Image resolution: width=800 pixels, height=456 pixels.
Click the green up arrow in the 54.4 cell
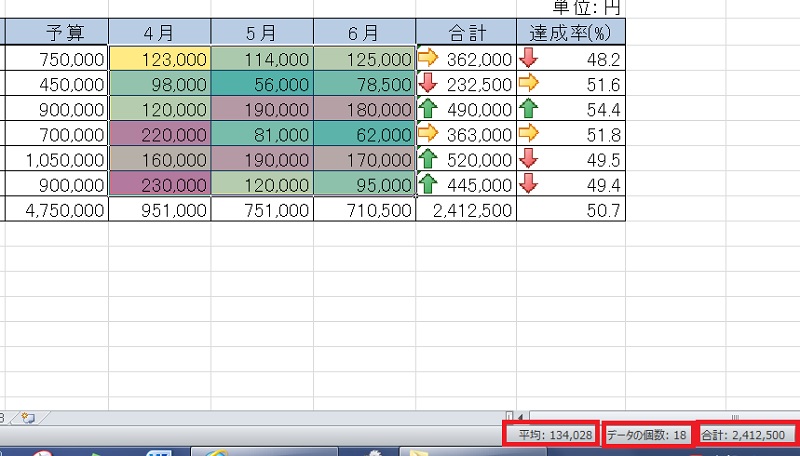point(529,108)
